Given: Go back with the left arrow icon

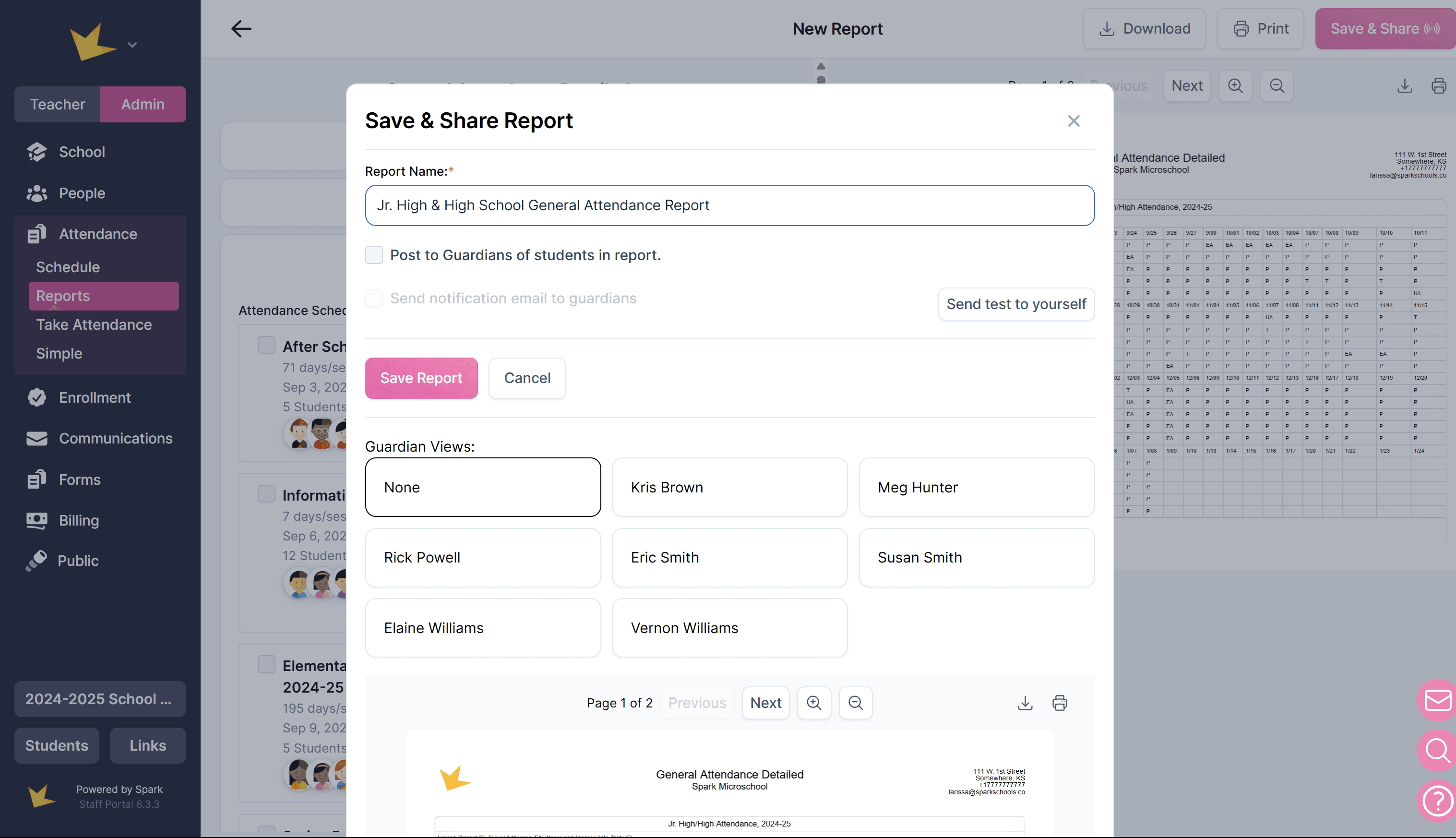Looking at the screenshot, I should tap(241, 29).
